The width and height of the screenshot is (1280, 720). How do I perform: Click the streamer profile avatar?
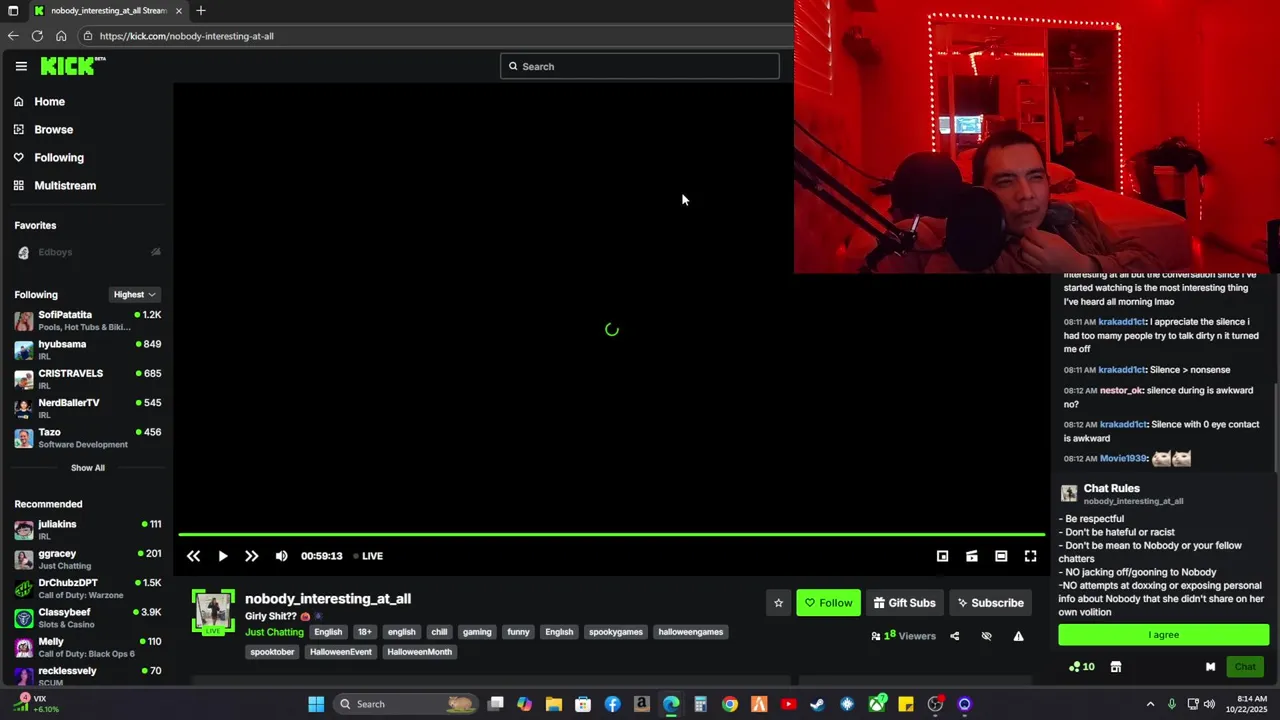213,611
